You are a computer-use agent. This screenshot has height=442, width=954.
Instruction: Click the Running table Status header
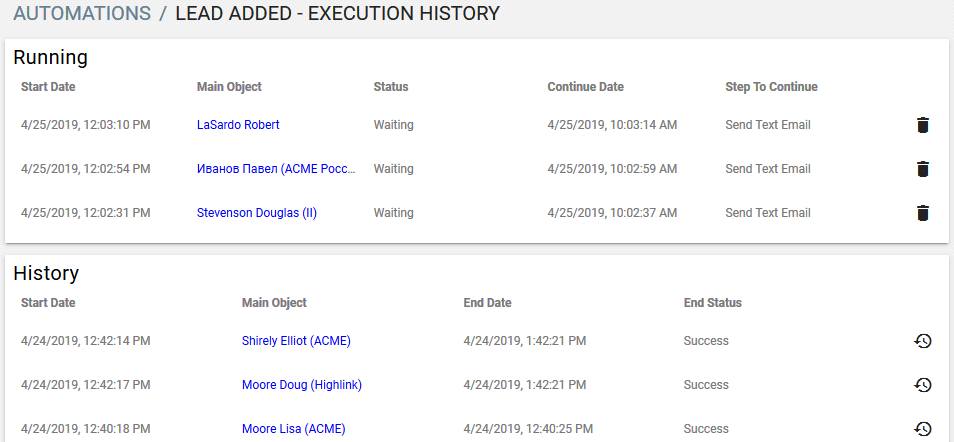391,86
